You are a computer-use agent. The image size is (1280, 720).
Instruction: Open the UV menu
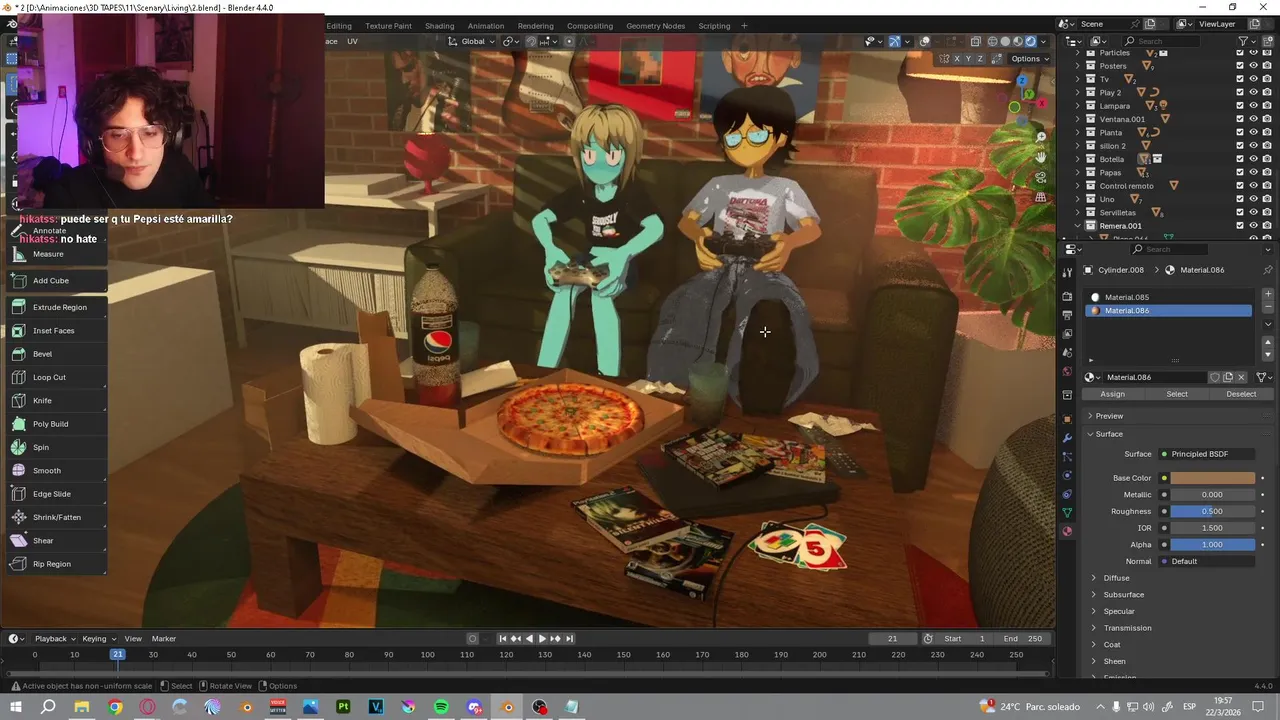coord(352,41)
